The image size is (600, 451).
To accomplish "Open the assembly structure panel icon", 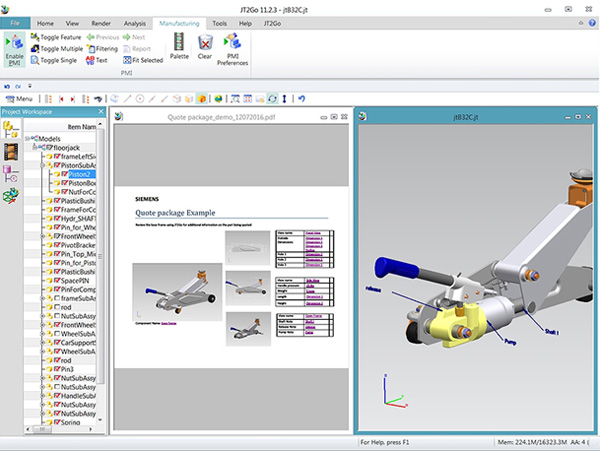I will [11, 129].
